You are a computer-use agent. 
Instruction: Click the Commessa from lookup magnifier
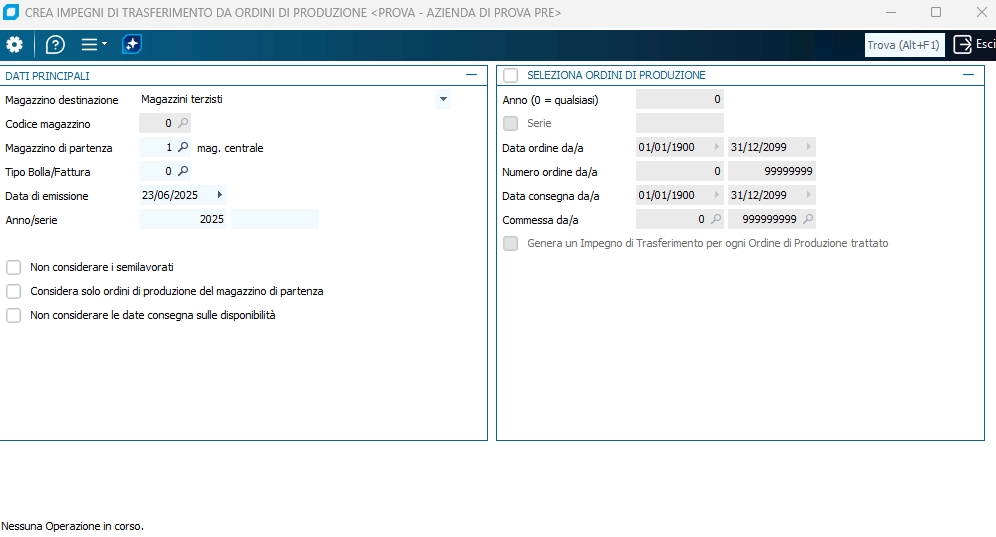(716, 219)
